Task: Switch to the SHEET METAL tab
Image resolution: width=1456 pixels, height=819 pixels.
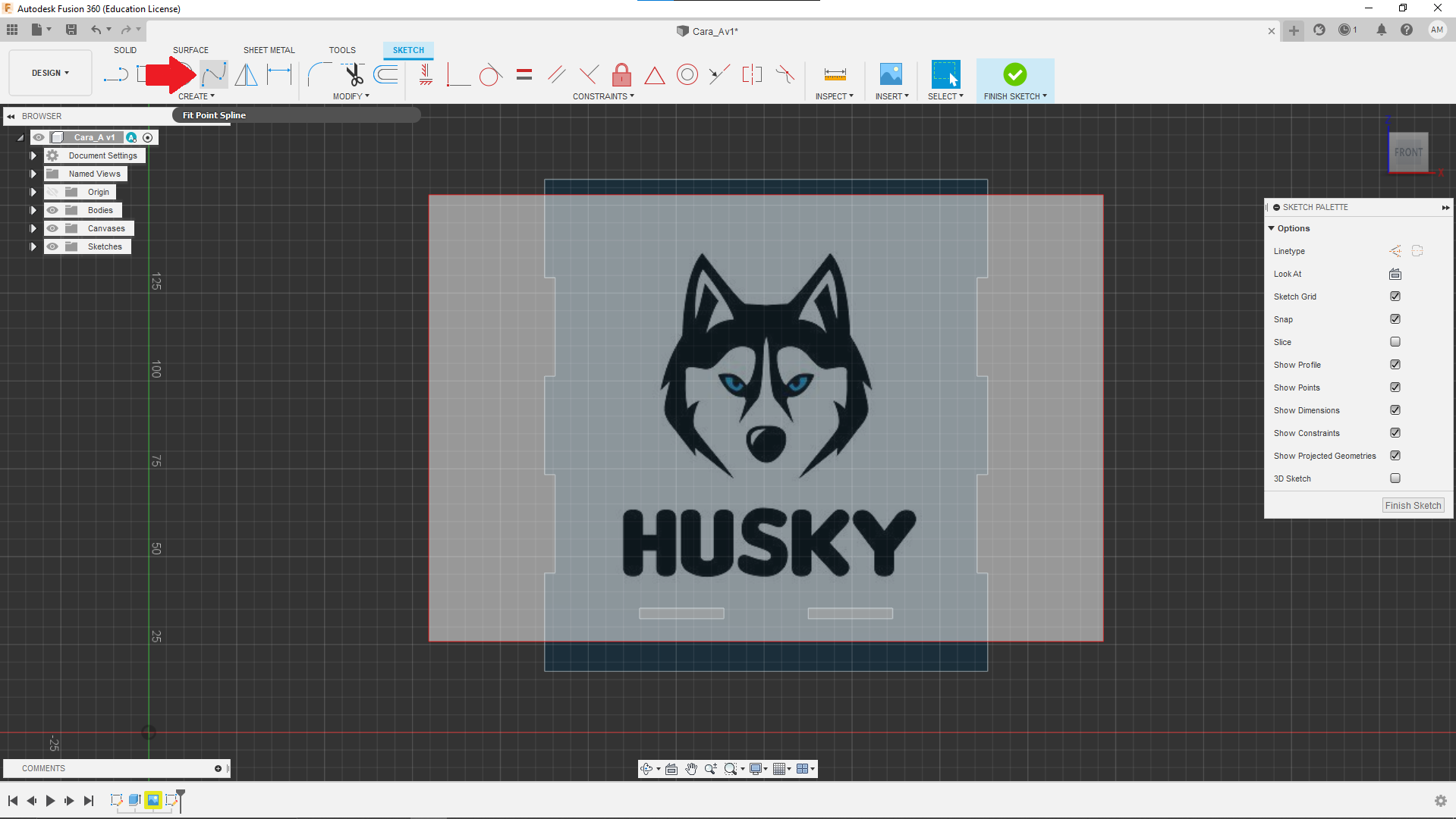Action: point(269,50)
